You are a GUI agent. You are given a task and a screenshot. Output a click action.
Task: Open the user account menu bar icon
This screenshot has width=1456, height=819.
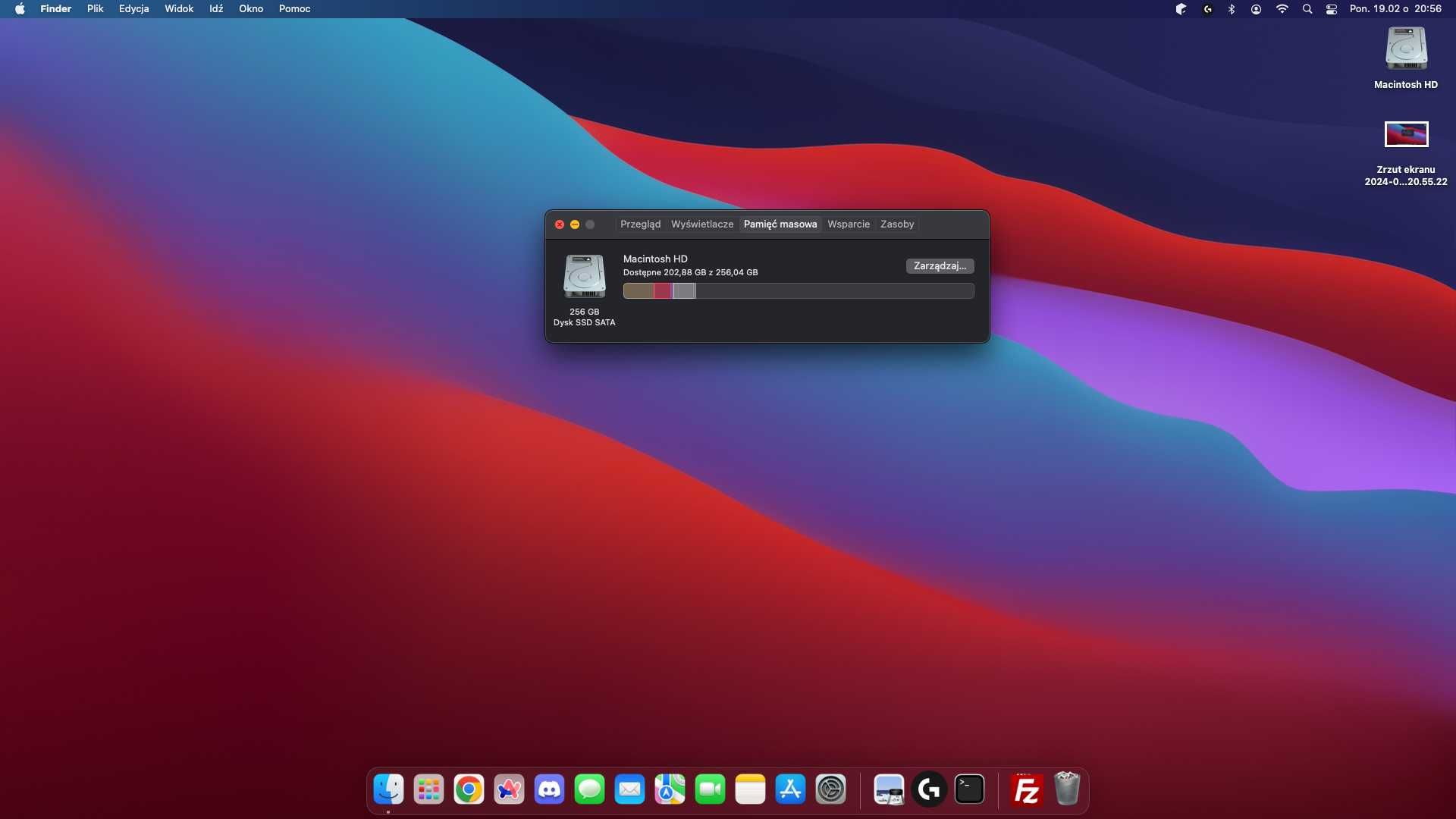tap(1257, 9)
